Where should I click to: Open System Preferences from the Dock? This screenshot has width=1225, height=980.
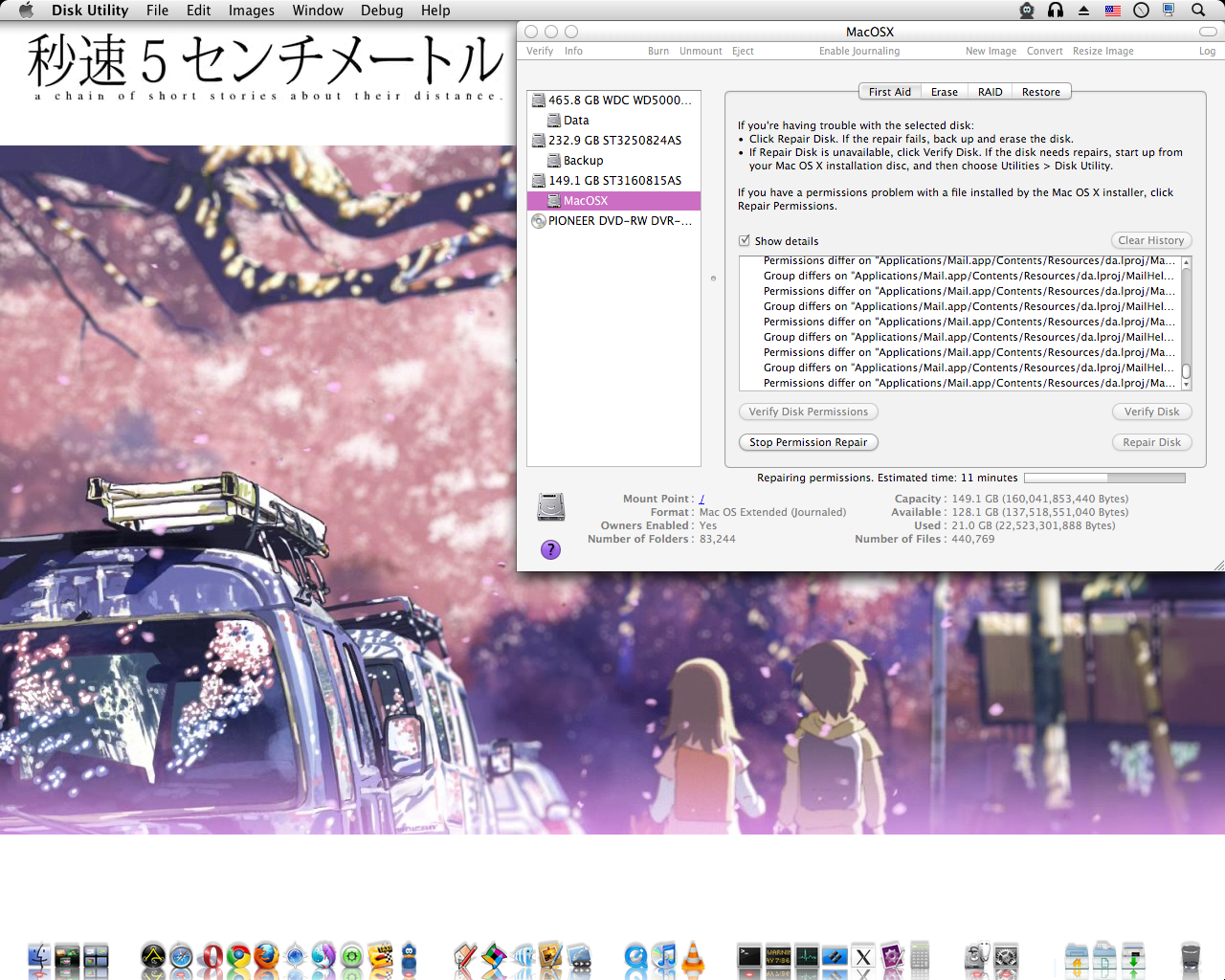[1006, 956]
